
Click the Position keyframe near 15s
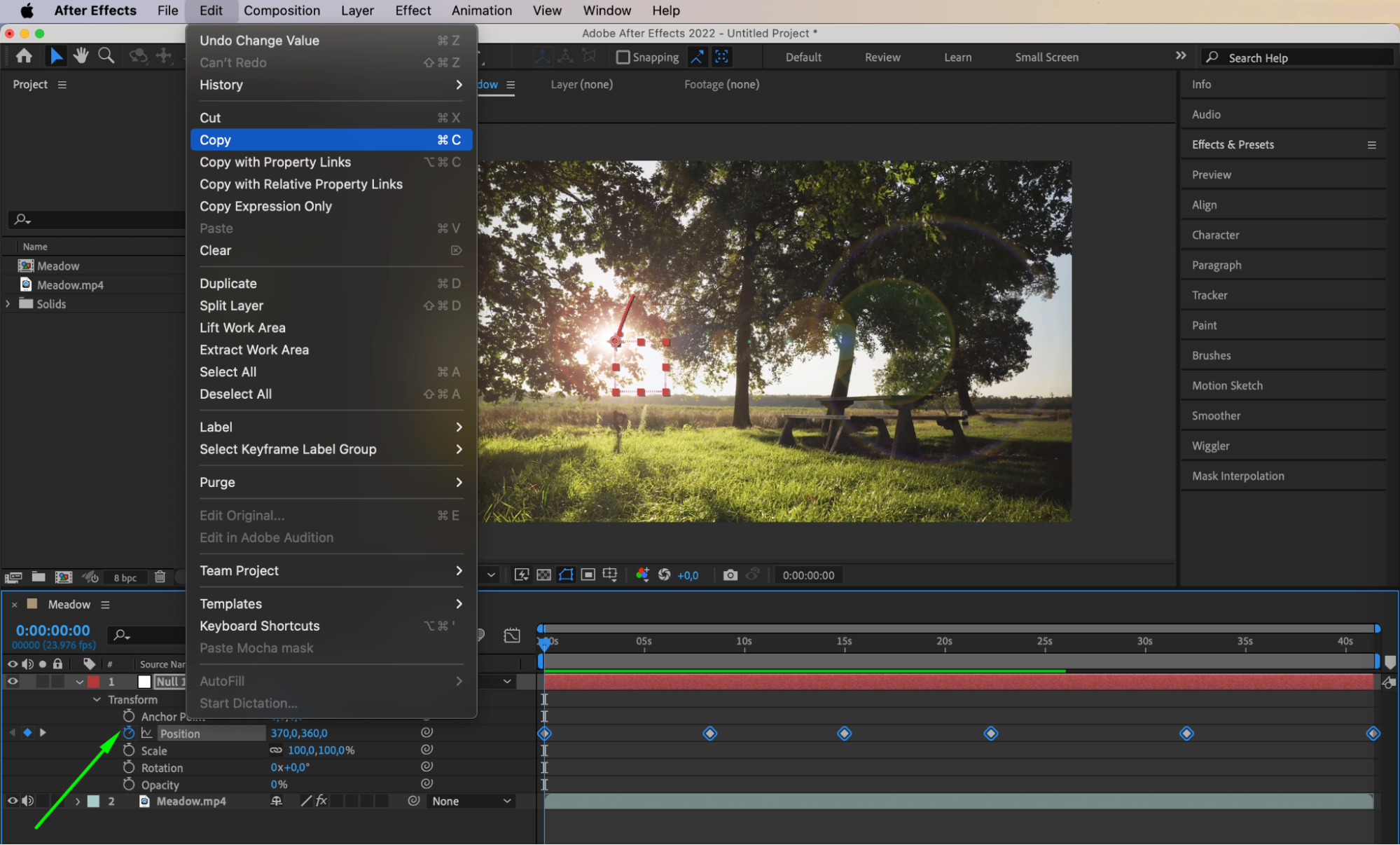[x=844, y=733]
